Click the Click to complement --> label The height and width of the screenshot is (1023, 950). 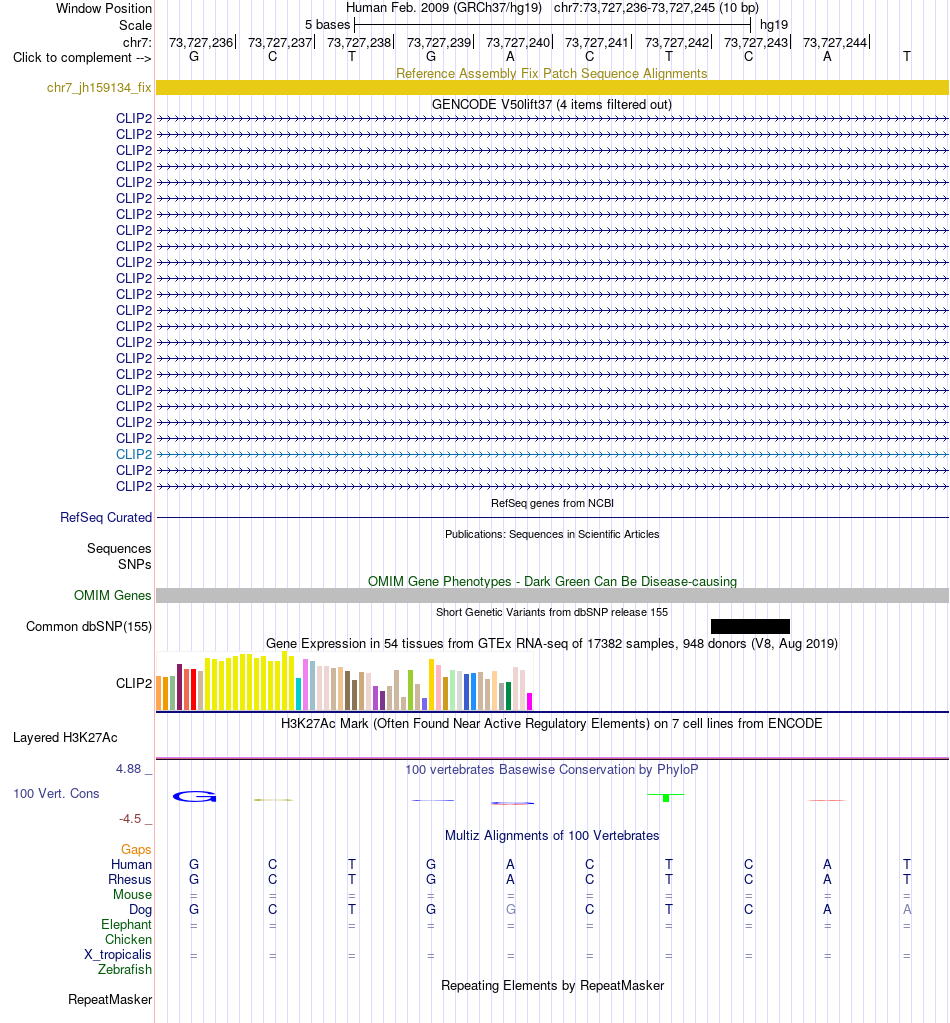tap(82, 57)
